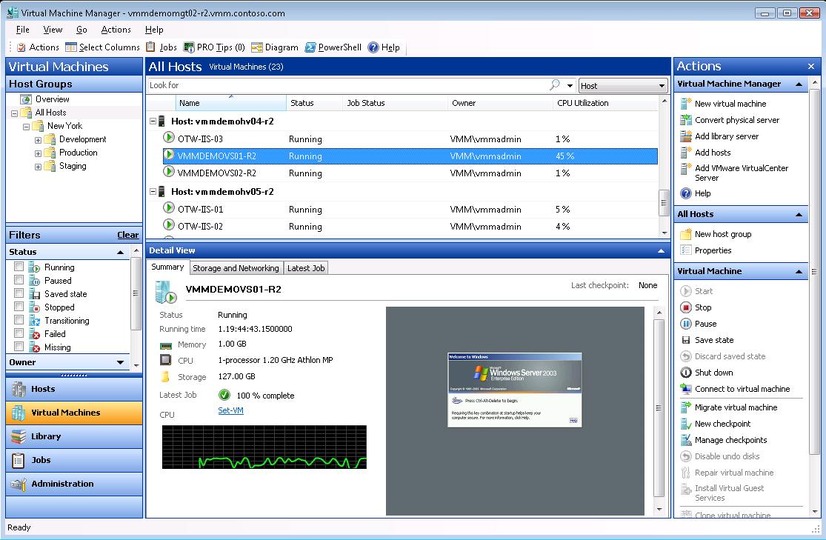This screenshot has height=540, width=826.
Task: Select the OTW-IIS-03 virtual machine row
Action: [410, 139]
